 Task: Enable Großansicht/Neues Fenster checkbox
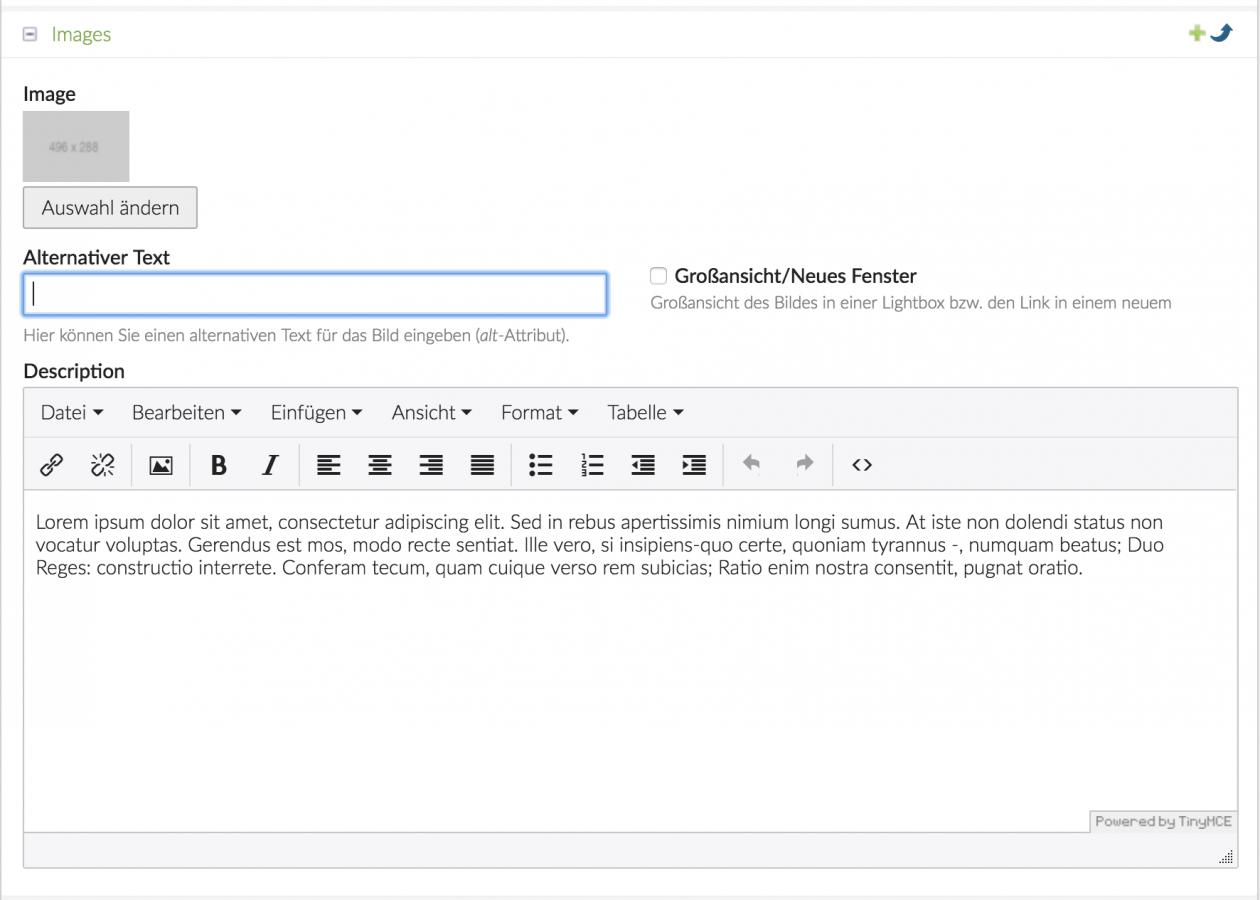(x=658, y=276)
